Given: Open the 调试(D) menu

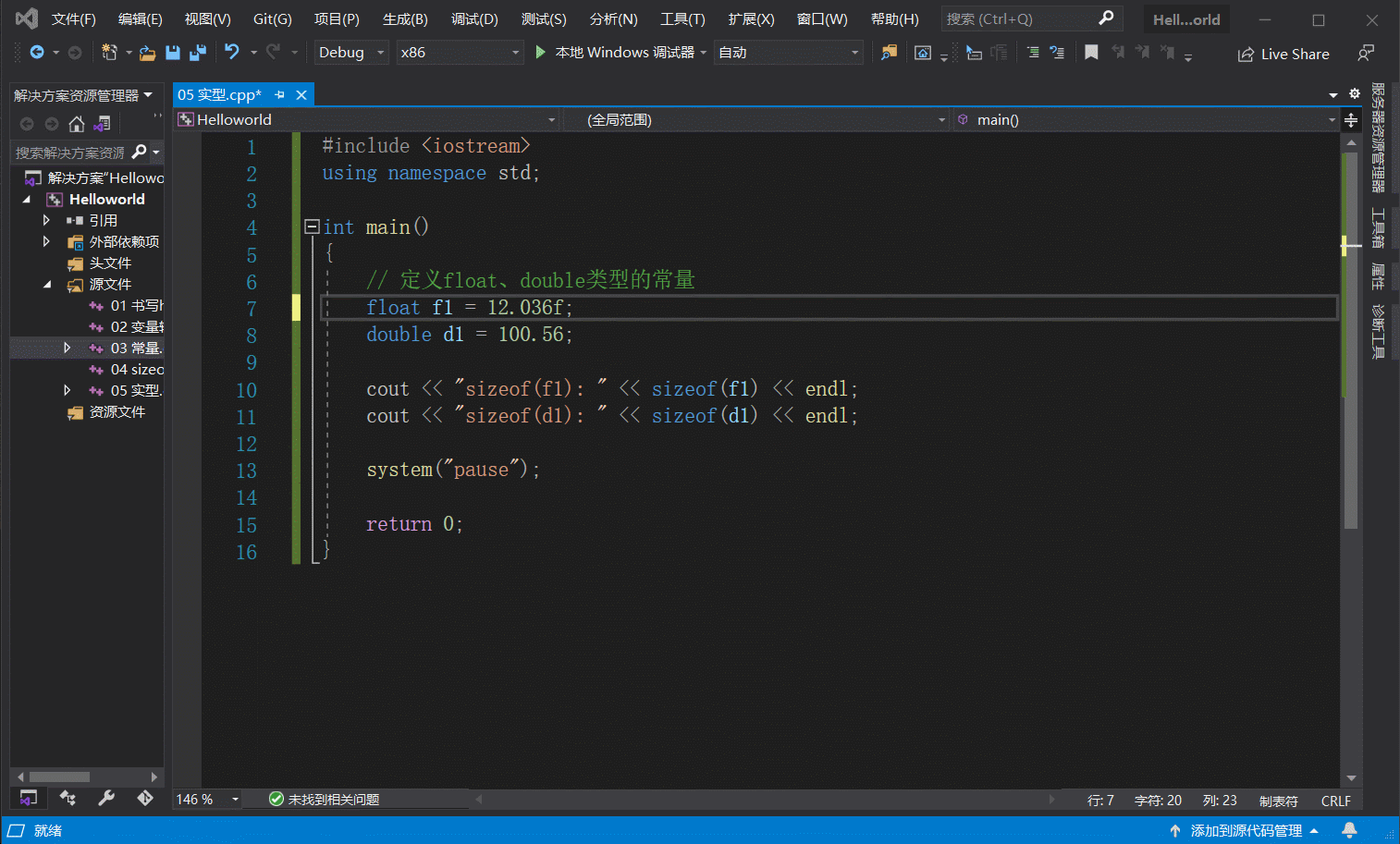Looking at the screenshot, I should point(474,19).
